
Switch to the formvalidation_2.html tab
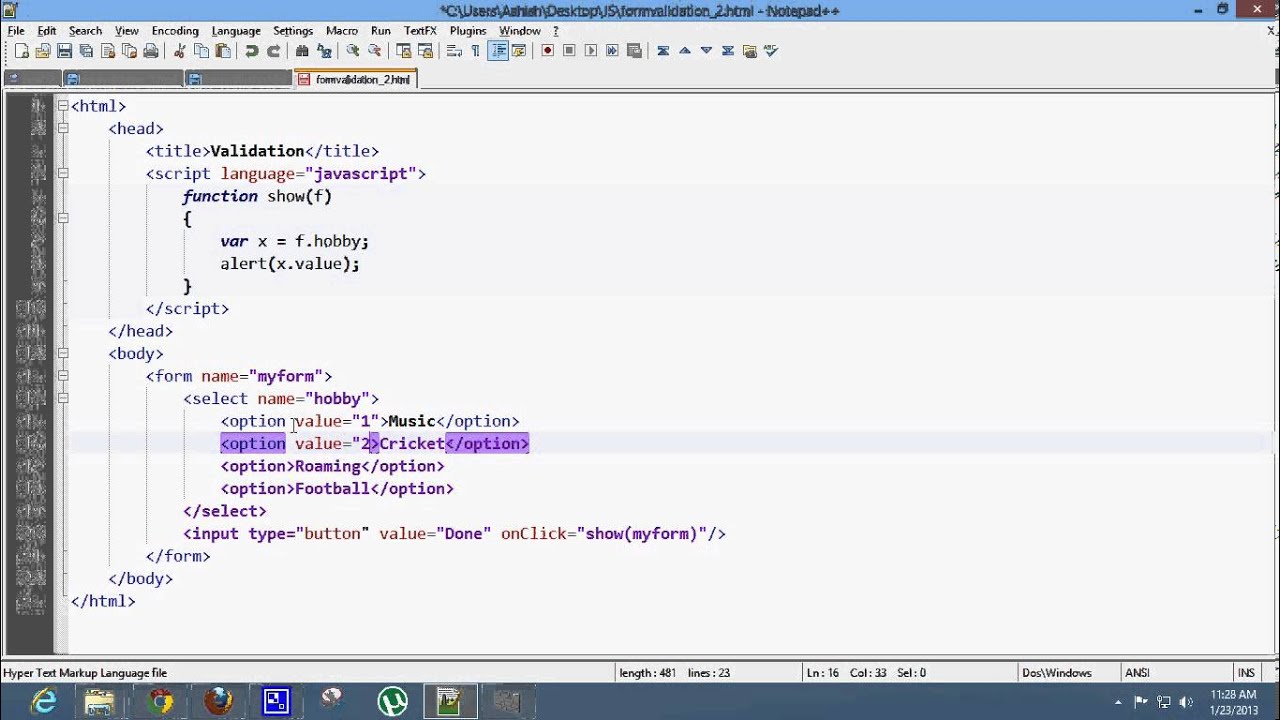[x=355, y=79]
